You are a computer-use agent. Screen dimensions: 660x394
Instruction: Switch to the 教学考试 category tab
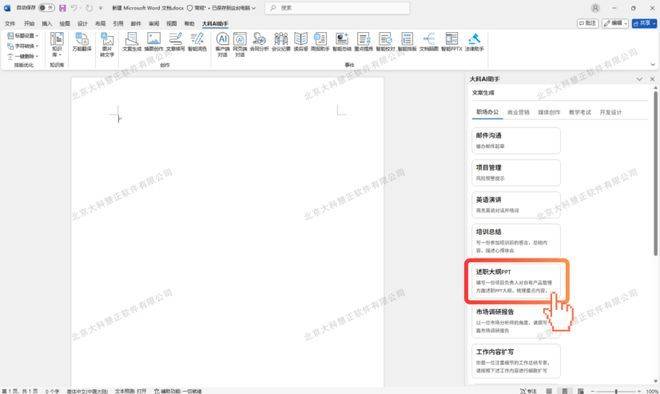(x=580, y=112)
